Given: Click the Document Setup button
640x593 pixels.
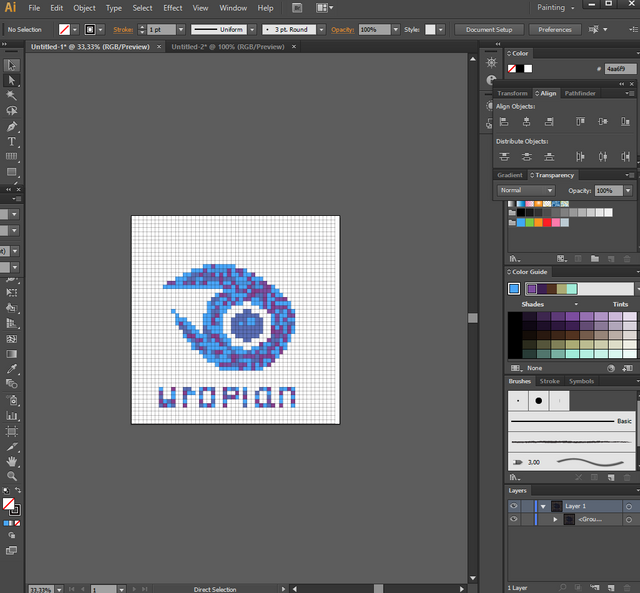Looking at the screenshot, I should click(x=489, y=30).
